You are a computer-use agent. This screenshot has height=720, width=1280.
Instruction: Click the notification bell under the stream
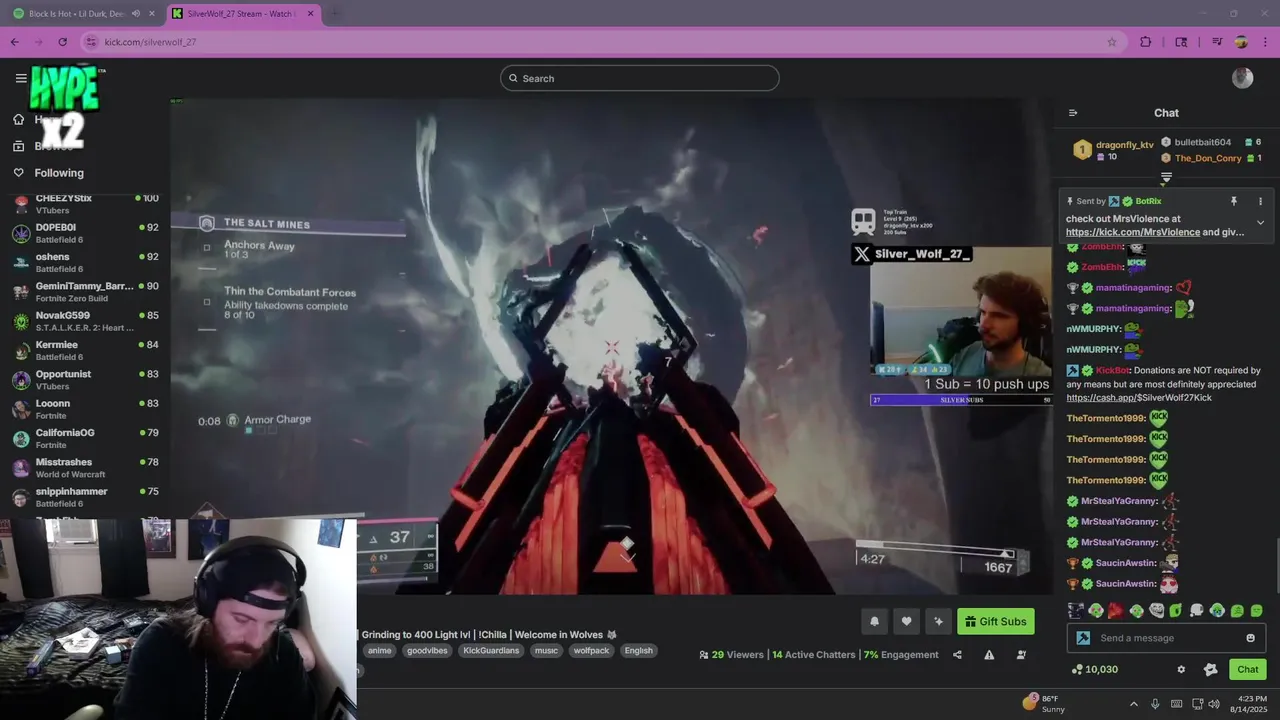pos(874,622)
